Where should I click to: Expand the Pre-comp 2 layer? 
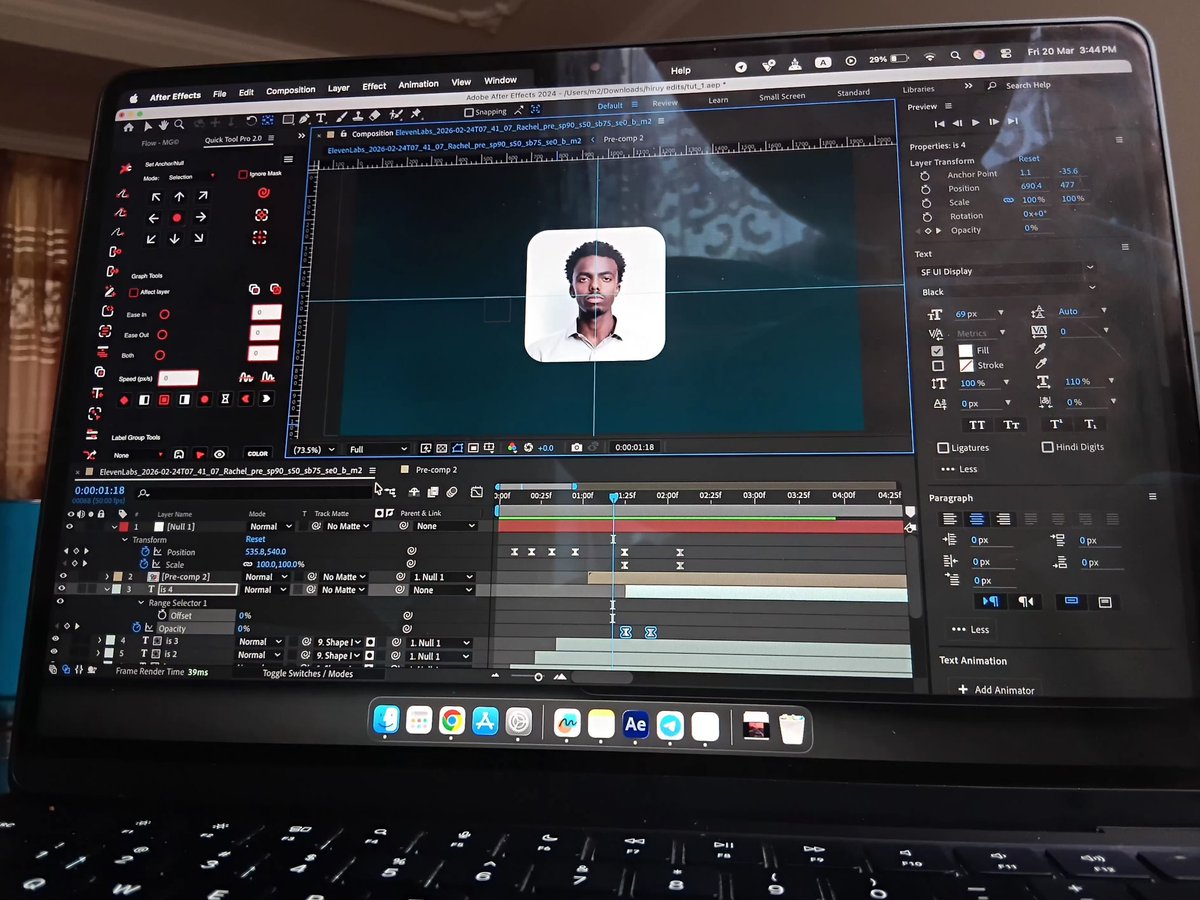pos(108,576)
